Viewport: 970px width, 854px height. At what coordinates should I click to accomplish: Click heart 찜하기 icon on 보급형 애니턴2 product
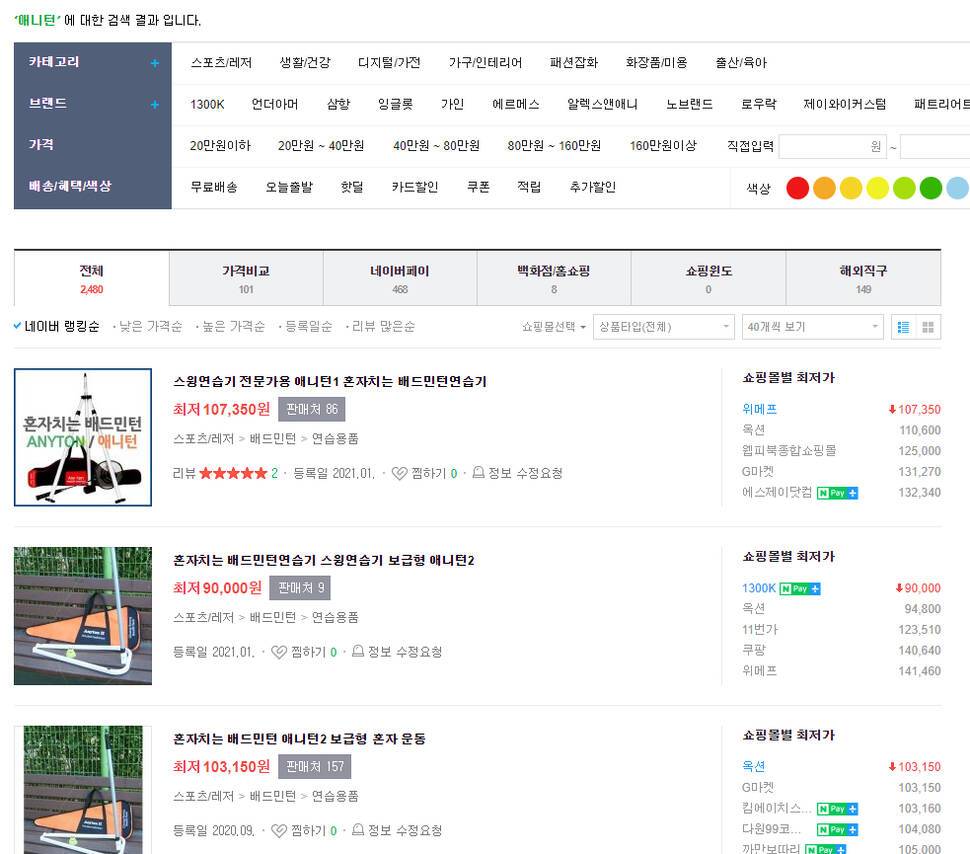279,652
